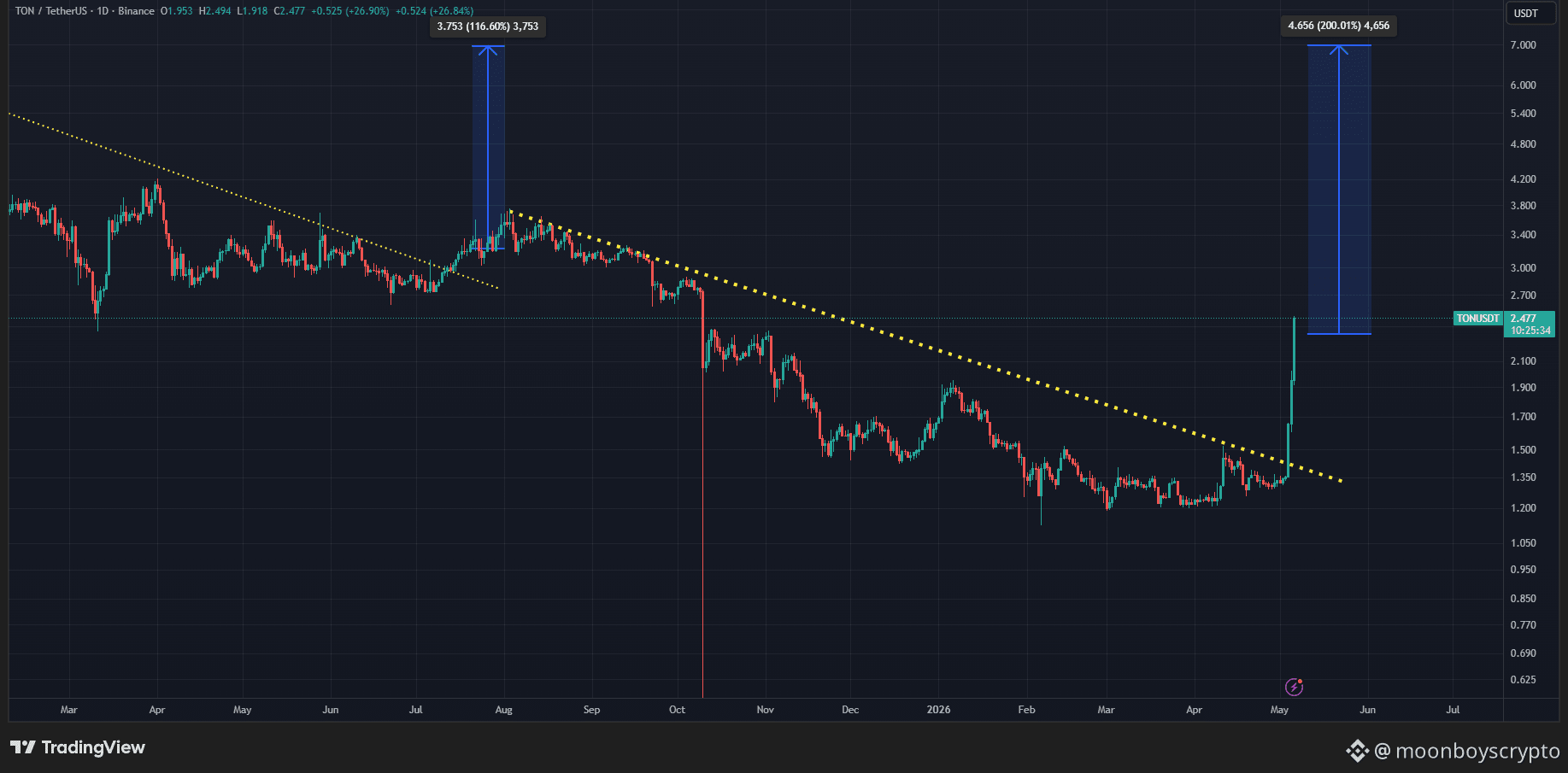
Task: Click the +0.525 (+26.90%) change value
Action: pos(349,11)
